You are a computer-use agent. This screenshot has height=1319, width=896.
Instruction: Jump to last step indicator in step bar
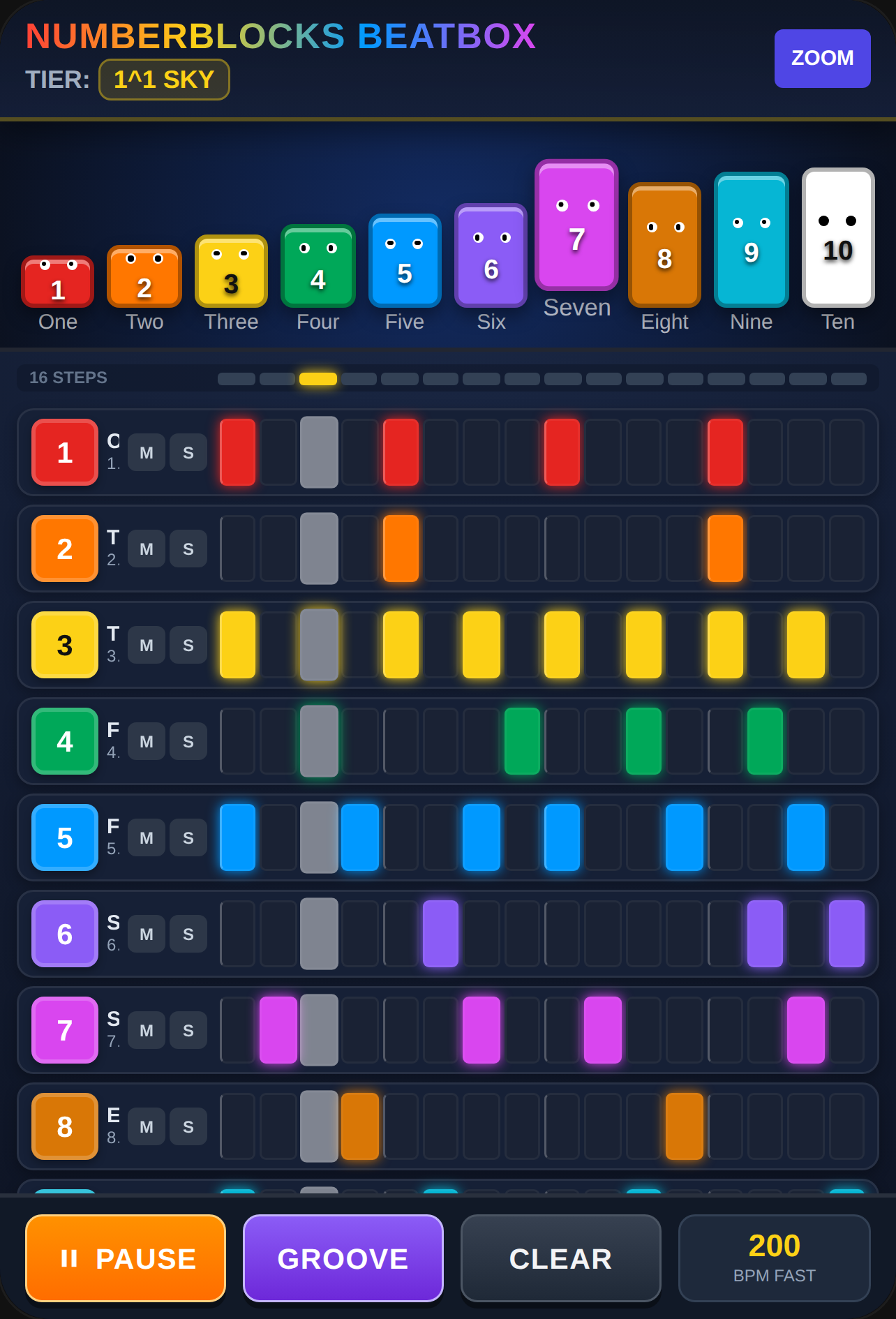849,379
